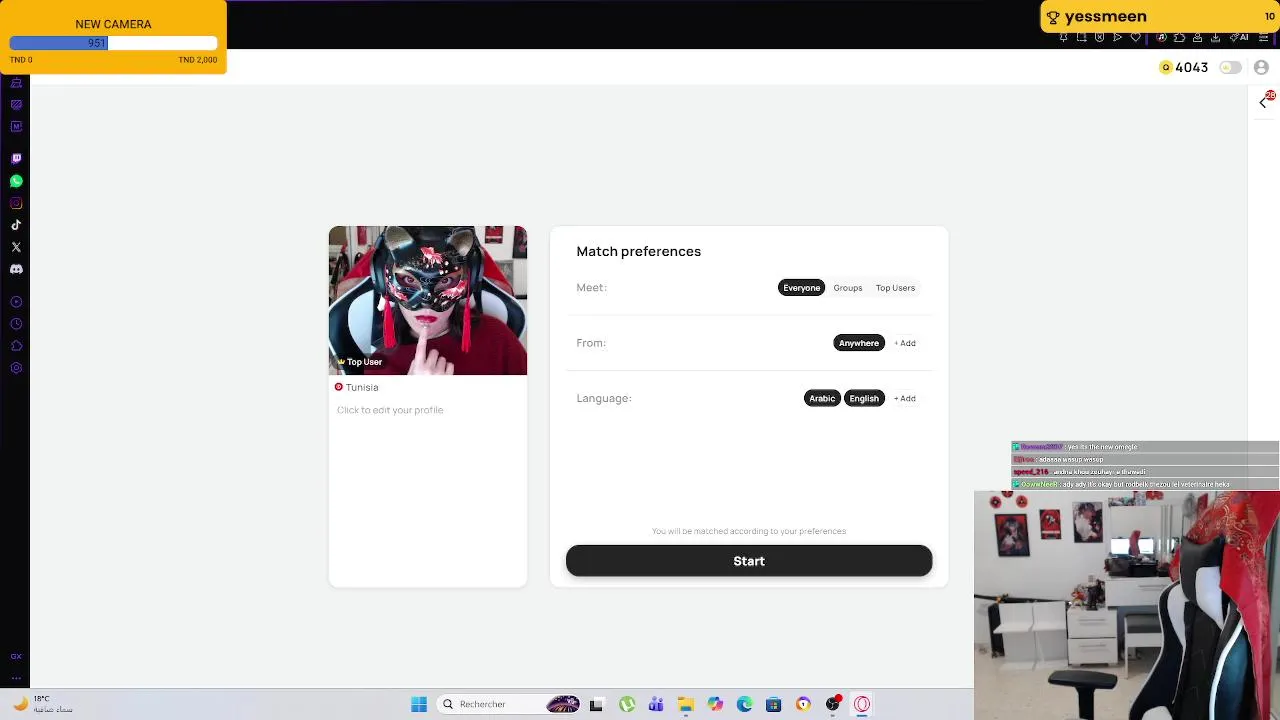1280x720 pixels.
Task: Toggle the English language chip
Action: (864, 398)
